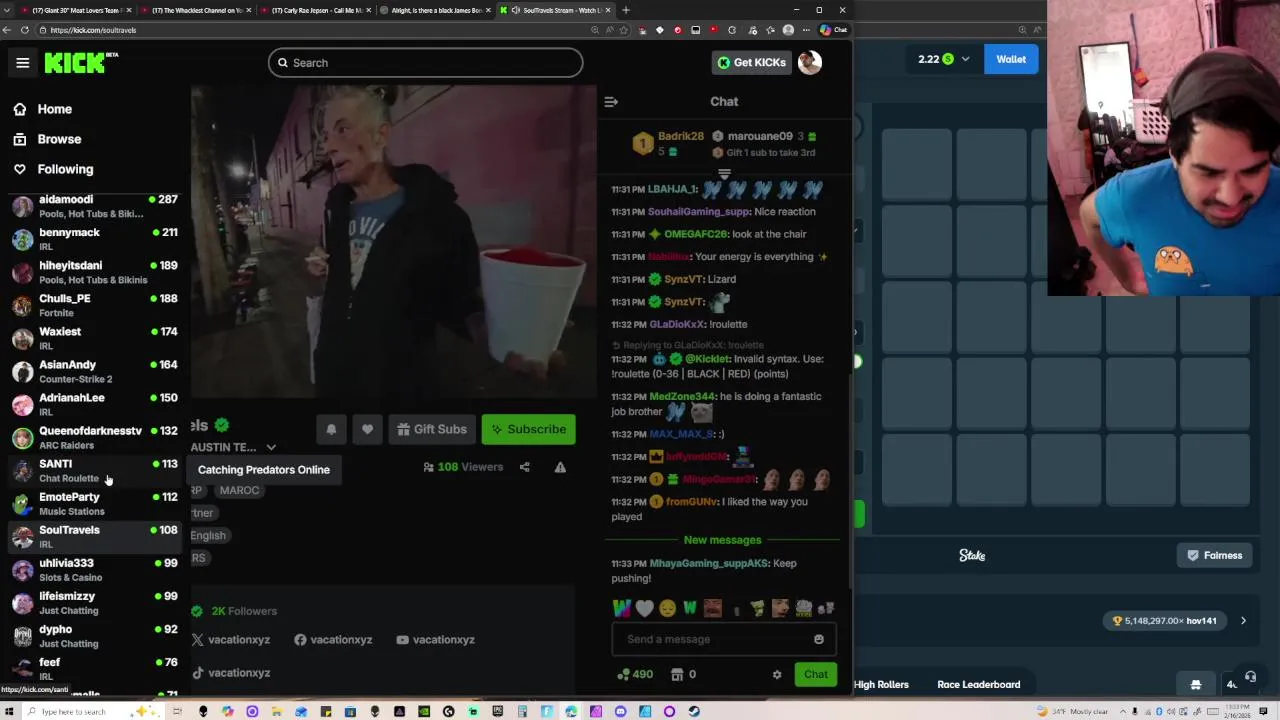
Task: Open the Kick hamburger menu
Action: [22, 62]
